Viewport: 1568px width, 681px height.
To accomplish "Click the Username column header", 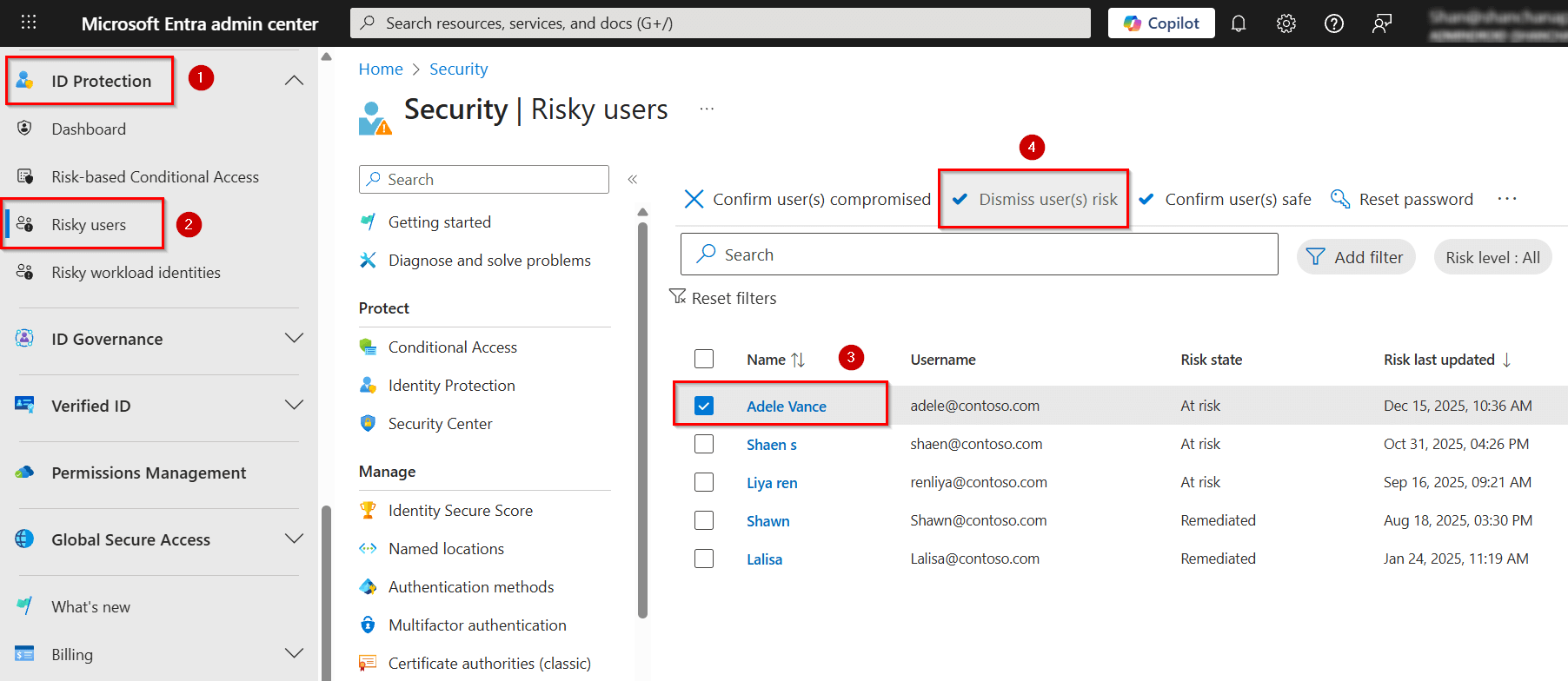I will [x=943, y=360].
